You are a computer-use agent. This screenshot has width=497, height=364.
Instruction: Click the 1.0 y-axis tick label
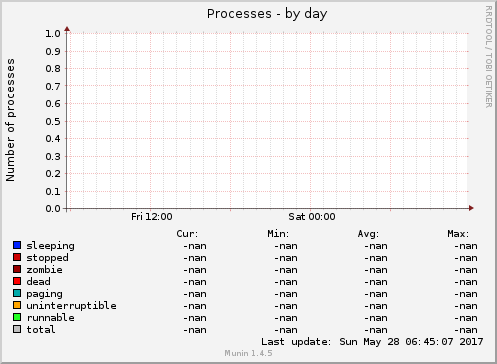click(x=53, y=34)
